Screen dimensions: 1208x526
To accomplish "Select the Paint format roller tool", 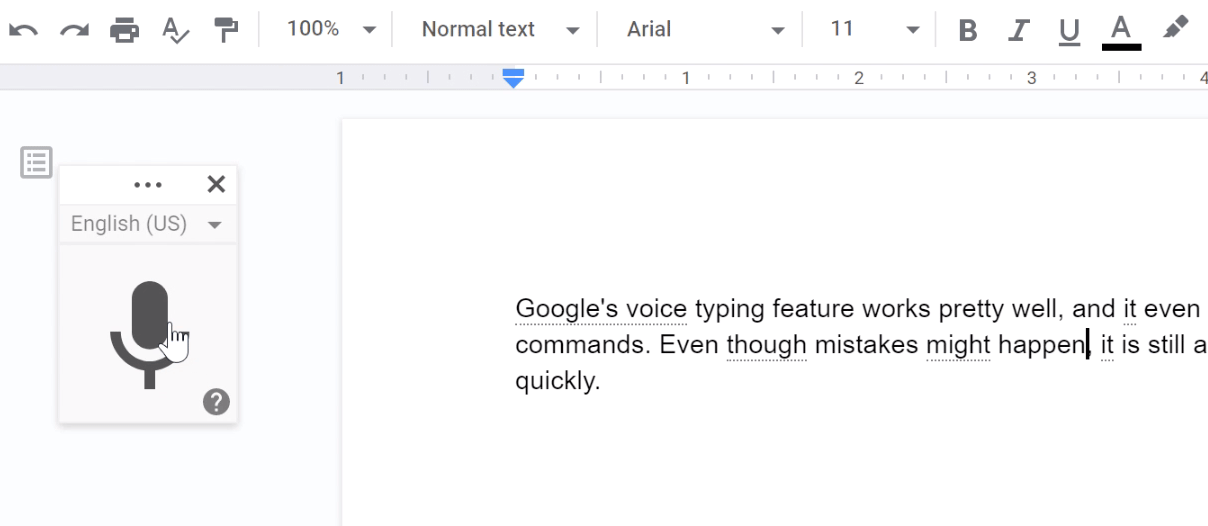I will tap(226, 30).
